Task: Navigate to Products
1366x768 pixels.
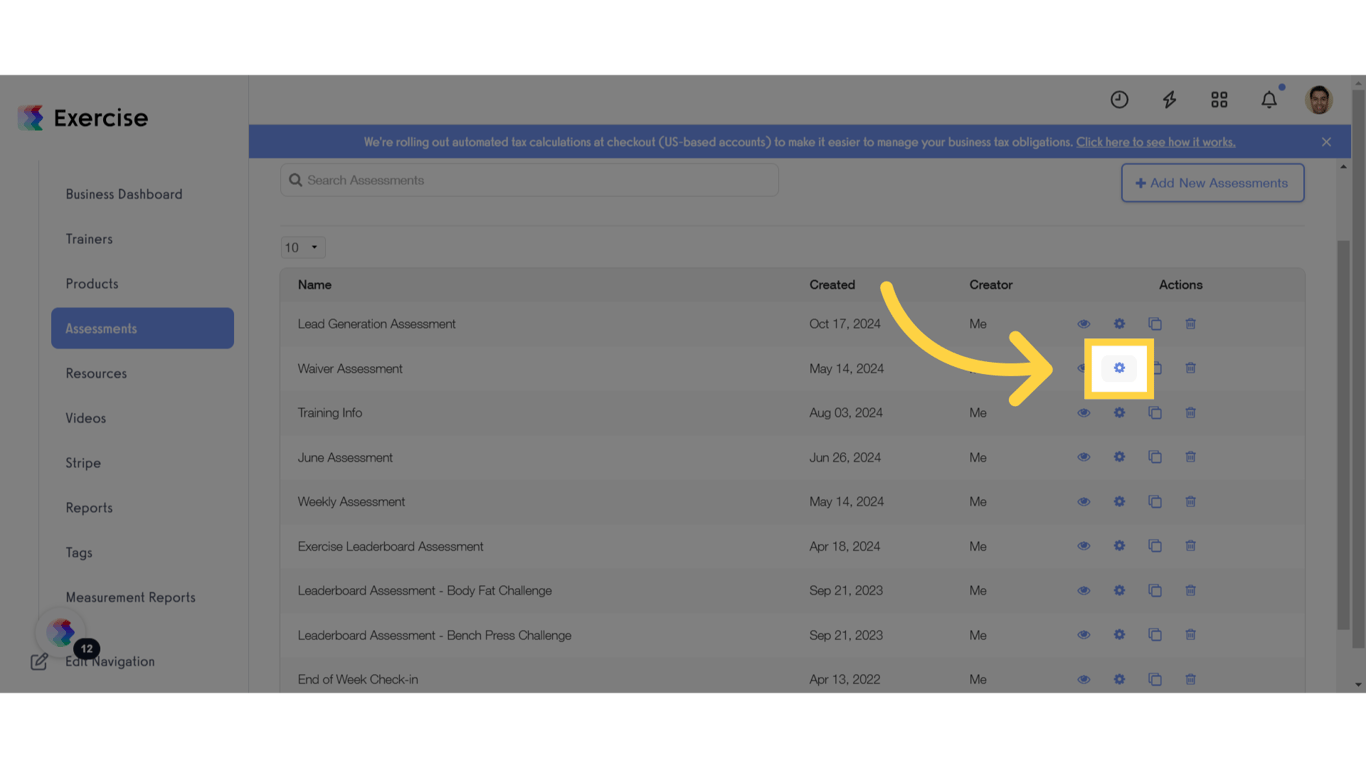Action: click(92, 284)
